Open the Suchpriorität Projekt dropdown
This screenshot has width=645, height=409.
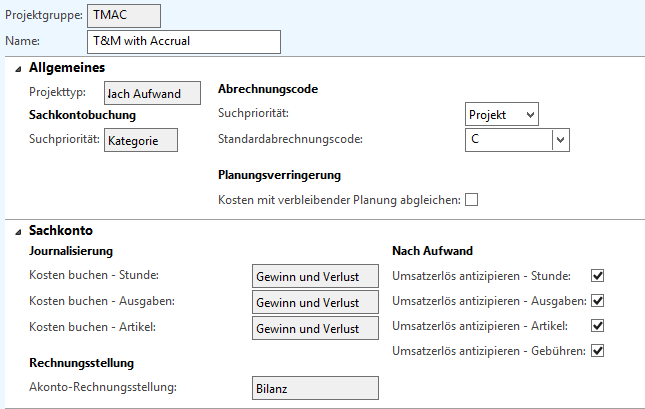click(x=502, y=114)
